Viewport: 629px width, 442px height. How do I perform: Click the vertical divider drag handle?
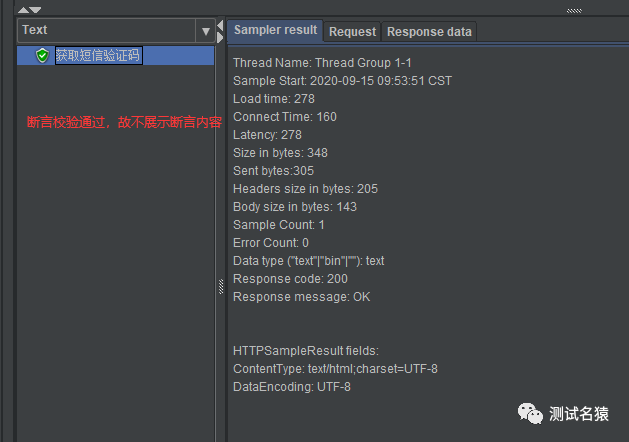point(221,286)
